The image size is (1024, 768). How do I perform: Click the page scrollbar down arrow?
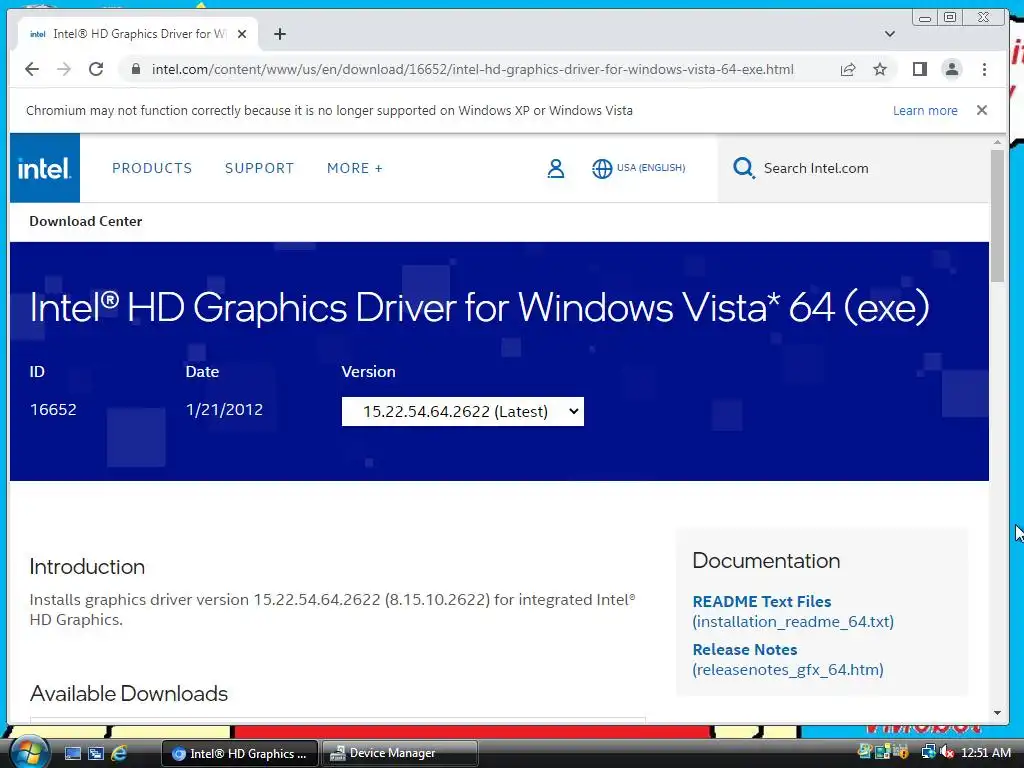997,713
